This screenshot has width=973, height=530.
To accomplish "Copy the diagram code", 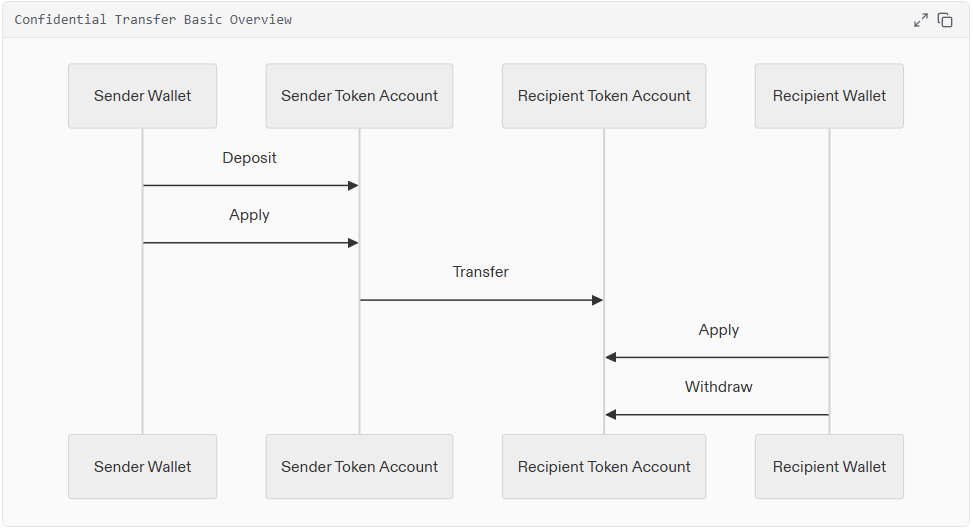I will 945,20.
